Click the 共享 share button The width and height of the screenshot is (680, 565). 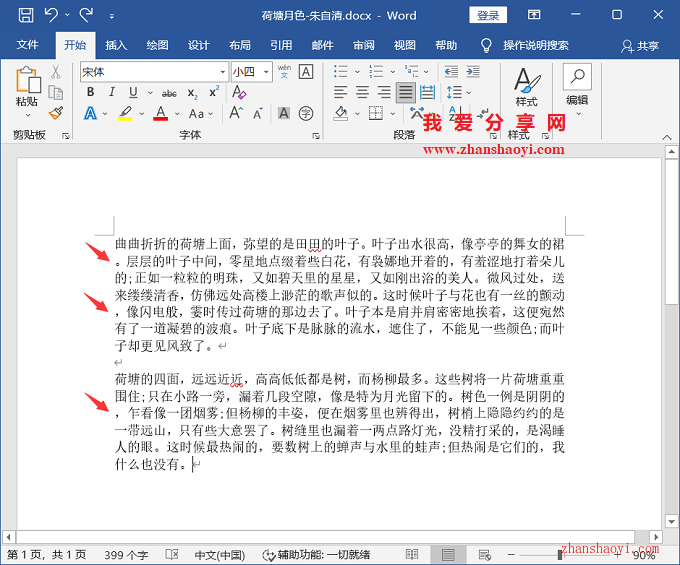tap(640, 46)
